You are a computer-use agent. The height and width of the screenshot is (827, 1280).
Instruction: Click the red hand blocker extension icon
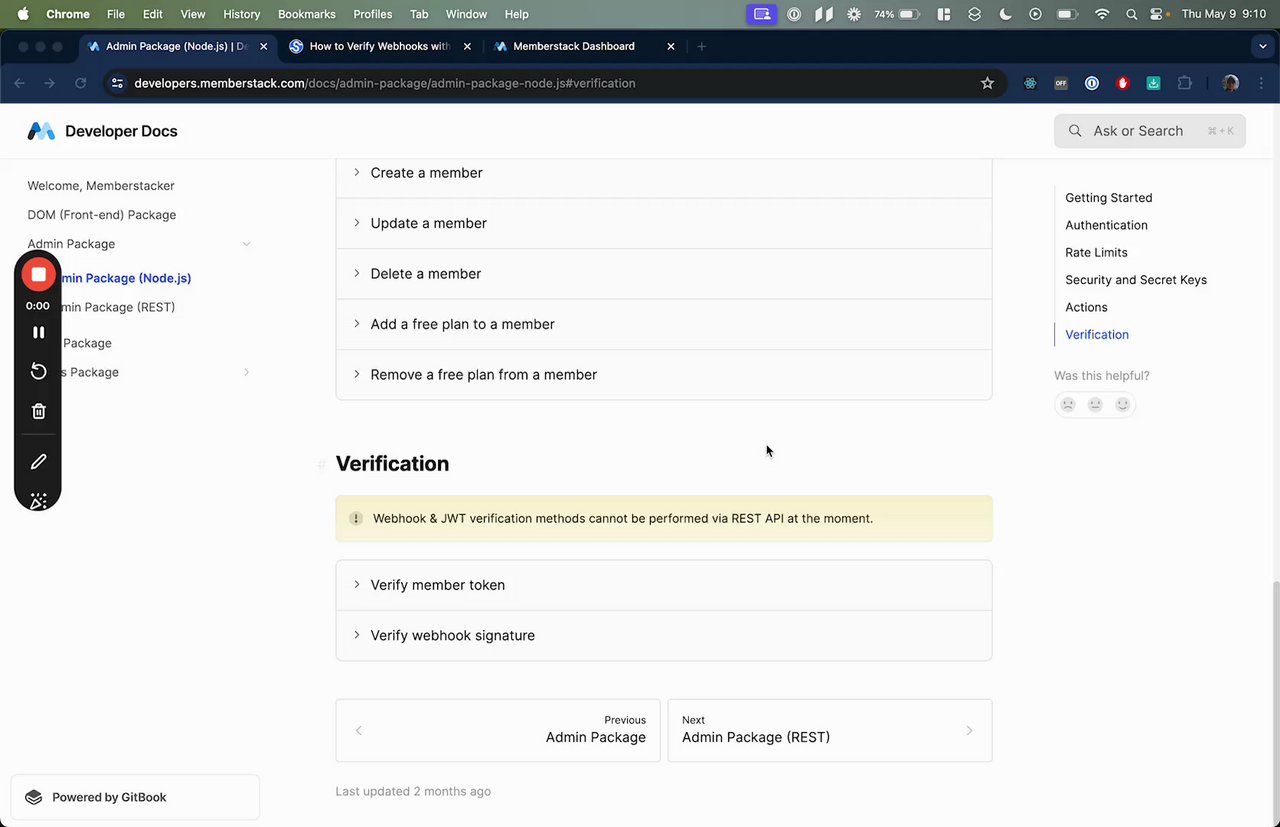click(x=1123, y=83)
